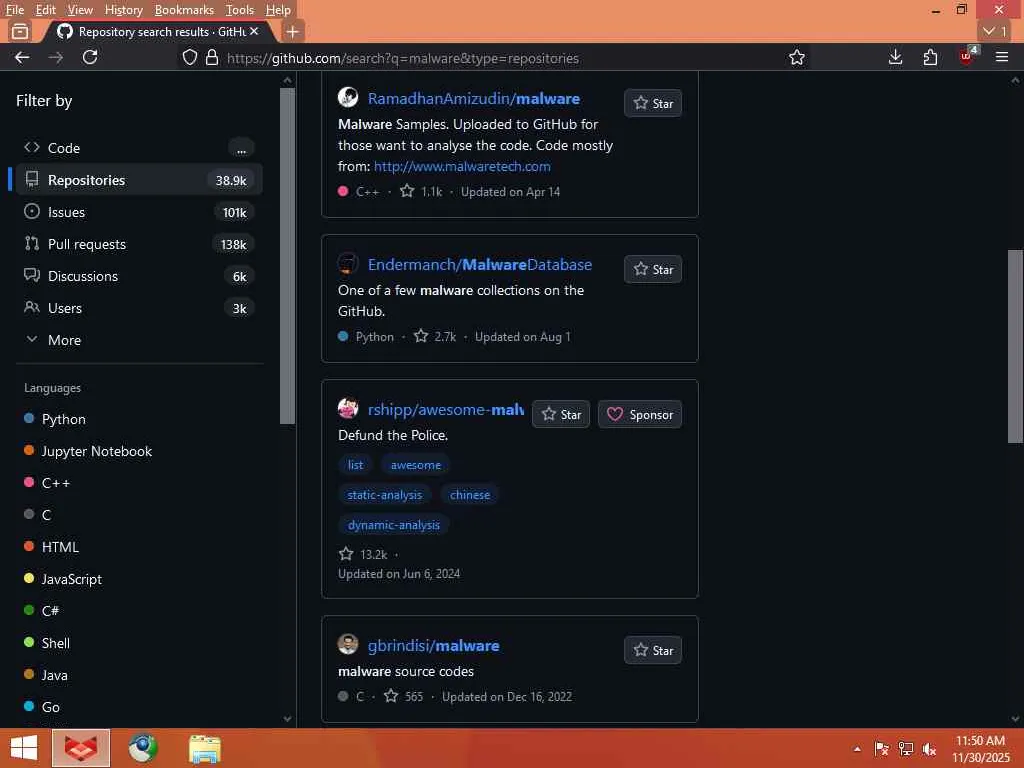Open RamadhanAmizudin user avatar
Screen dimensions: 1024x768
tap(347, 97)
